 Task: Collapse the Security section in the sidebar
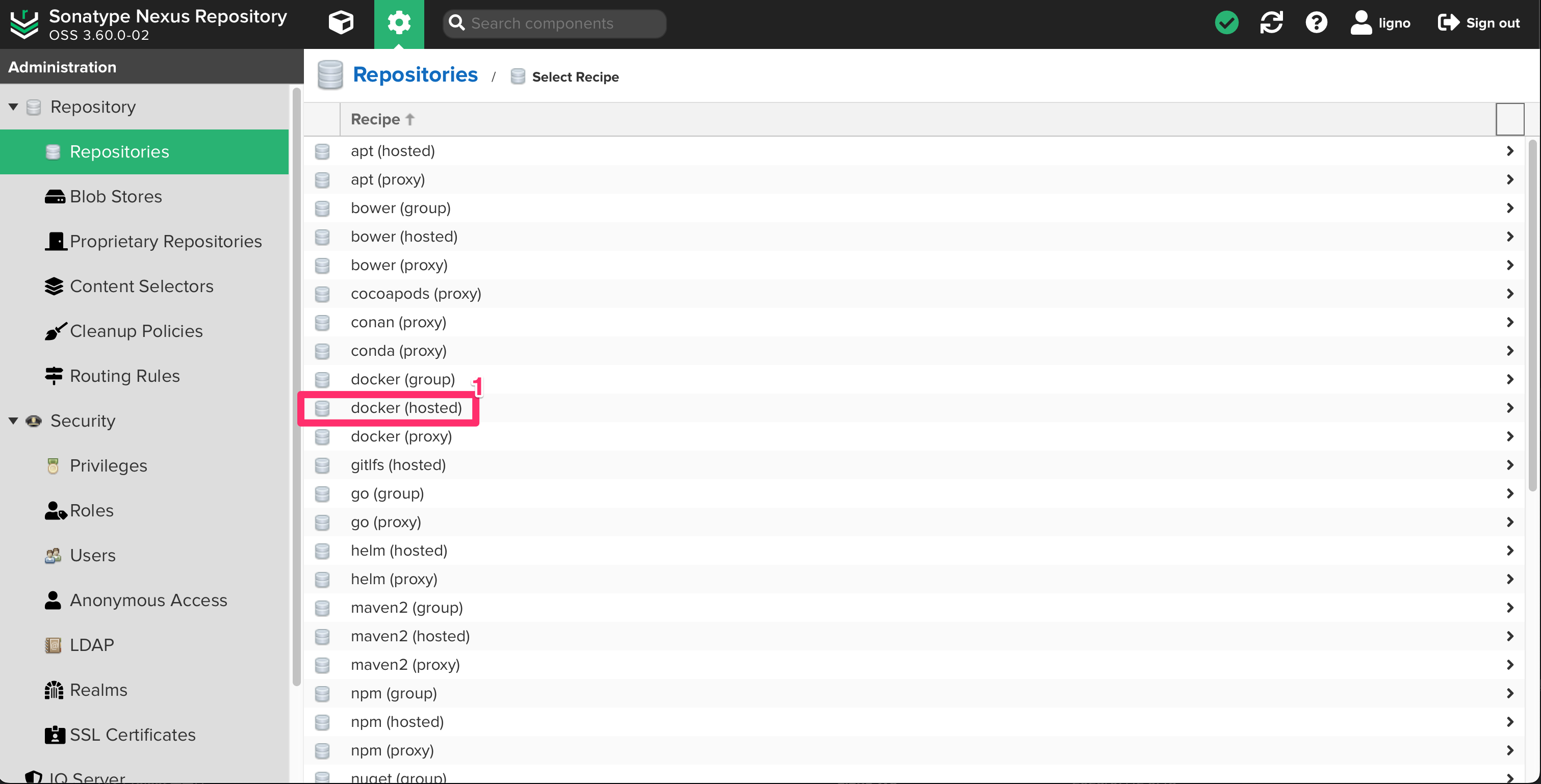coord(14,421)
